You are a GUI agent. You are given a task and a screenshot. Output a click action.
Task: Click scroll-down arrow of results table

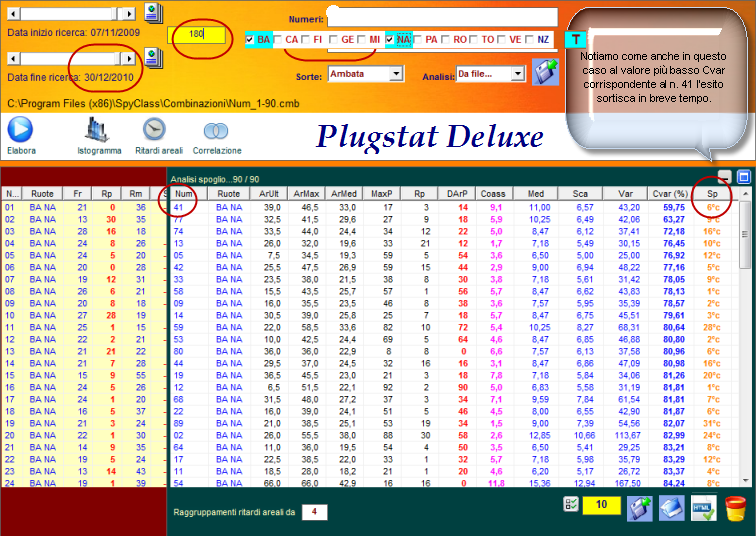(745, 481)
